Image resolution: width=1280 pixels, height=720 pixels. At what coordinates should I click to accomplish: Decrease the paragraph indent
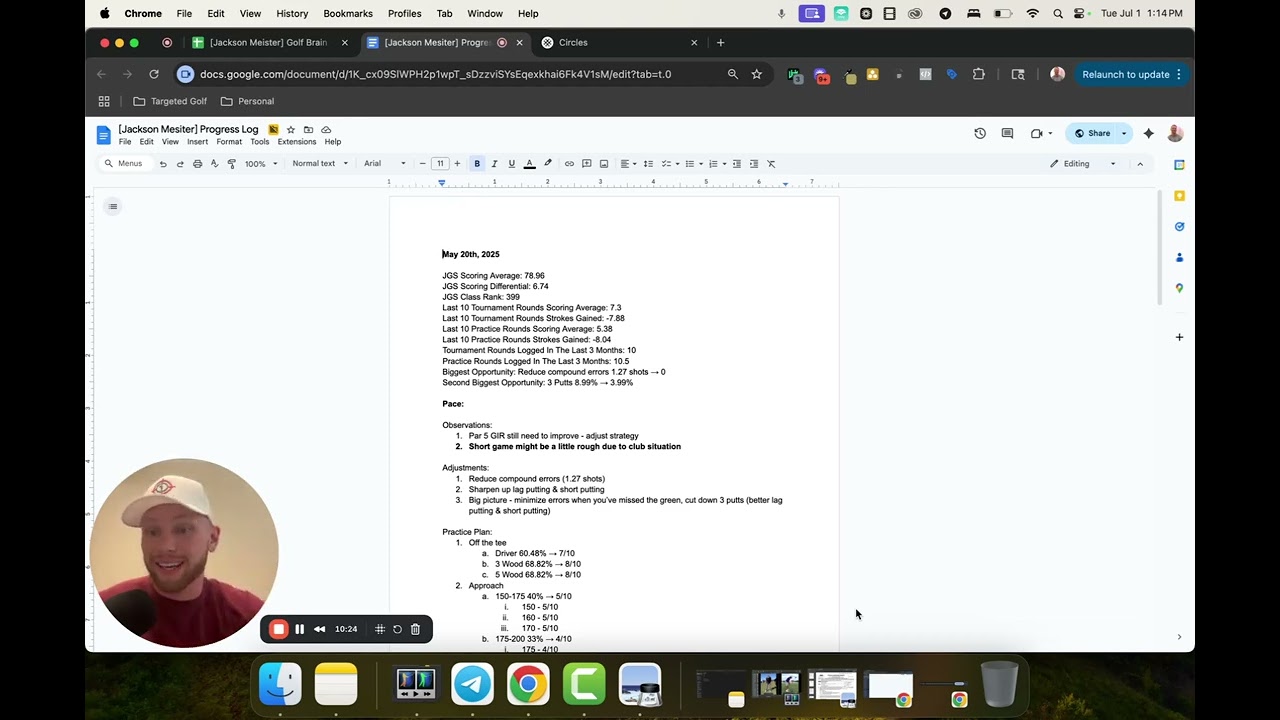tap(737, 164)
